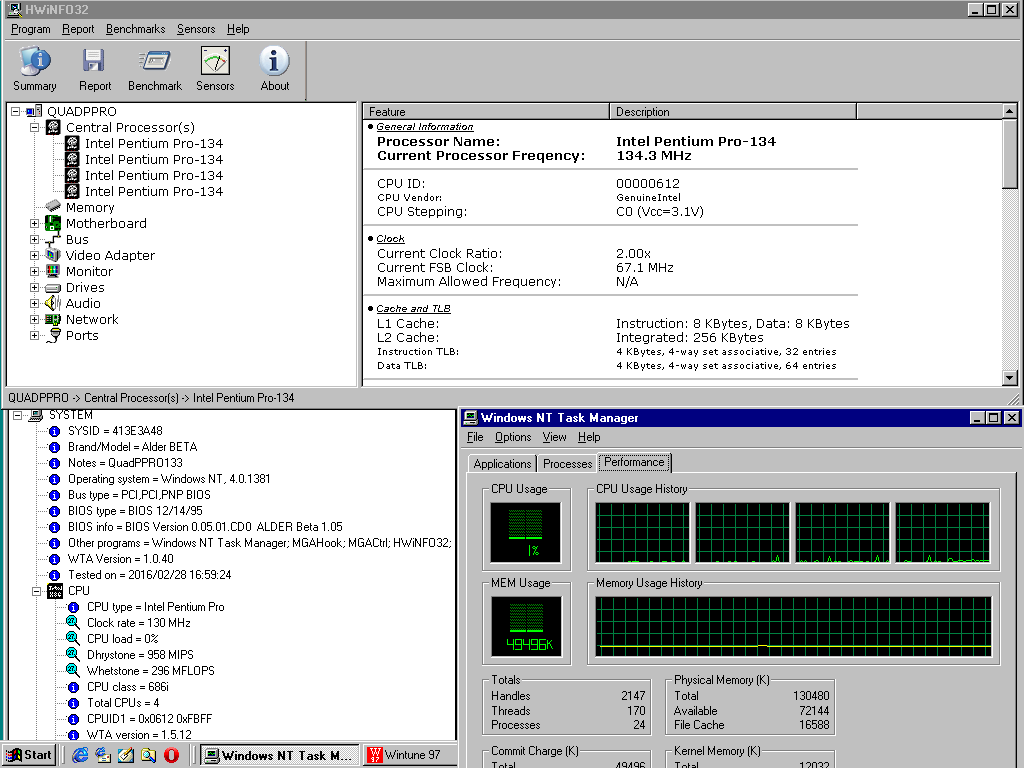Click the Opera red O taskbar icon
This screenshot has width=1024, height=768.
point(172,755)
